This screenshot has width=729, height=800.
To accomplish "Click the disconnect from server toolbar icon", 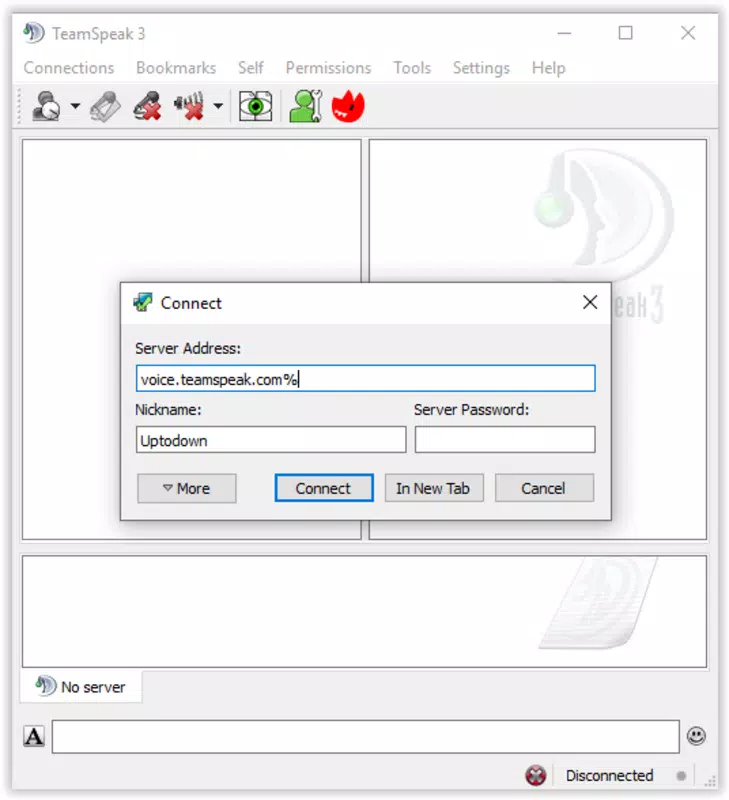I will tap(106, 106).
